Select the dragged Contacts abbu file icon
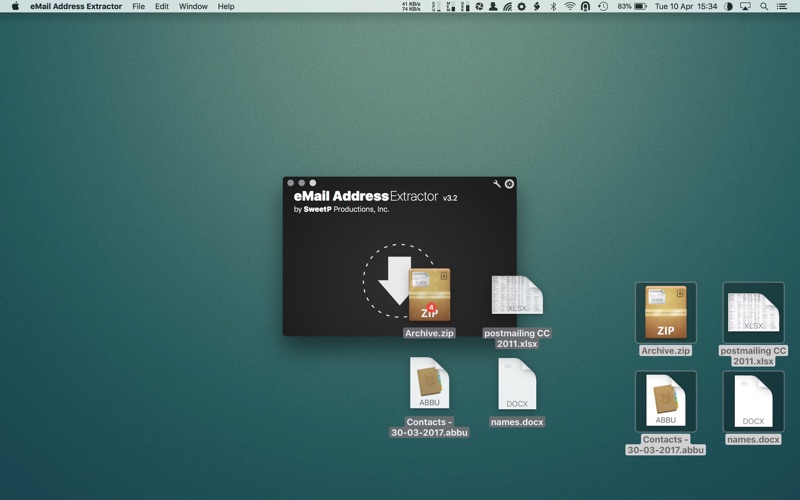The height and width of the screenshot is (500, 800). click(x=429, y=383)
